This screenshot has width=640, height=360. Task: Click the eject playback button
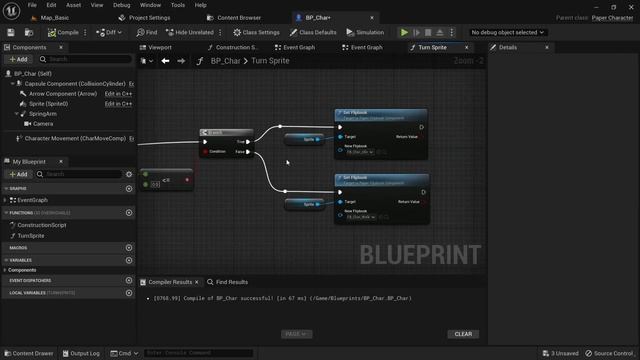pos(440,32)
